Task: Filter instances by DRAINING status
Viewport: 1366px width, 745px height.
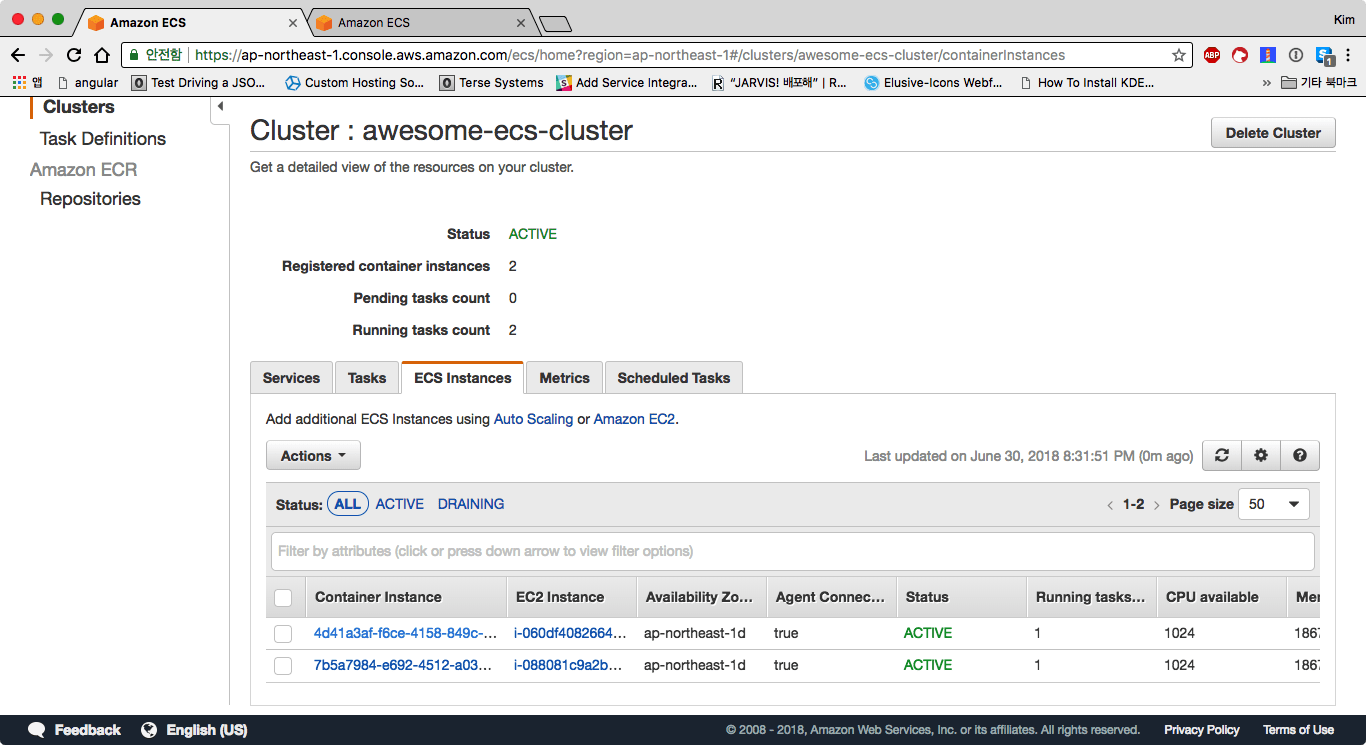Action: pyautogui.click(x=470, y=504)
